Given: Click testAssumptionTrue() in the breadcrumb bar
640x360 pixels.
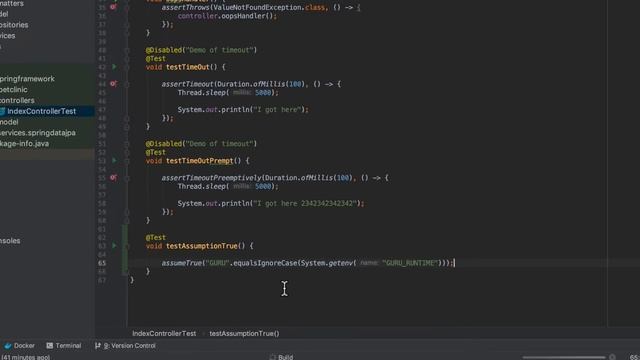Looking at the screenshot, I should tap(244, 333).
